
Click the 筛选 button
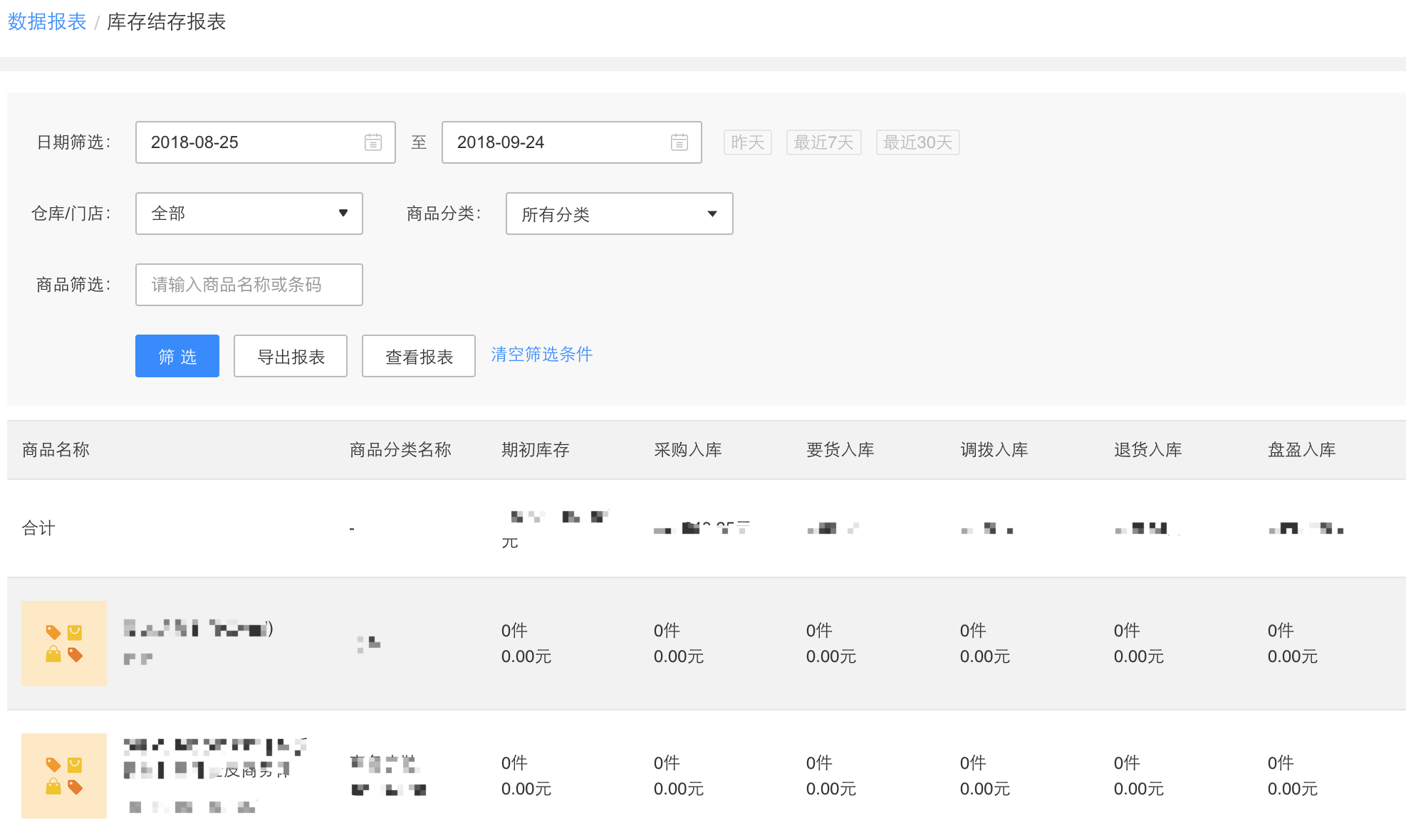[177, 356]
